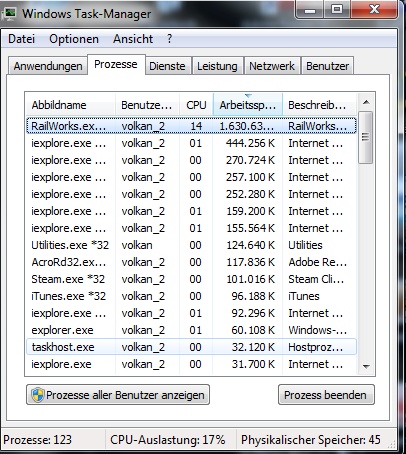Click Prozesse aller Benutzer anzeigen button
The height and width of the screenshot is (454, 406).
(118, 395)
